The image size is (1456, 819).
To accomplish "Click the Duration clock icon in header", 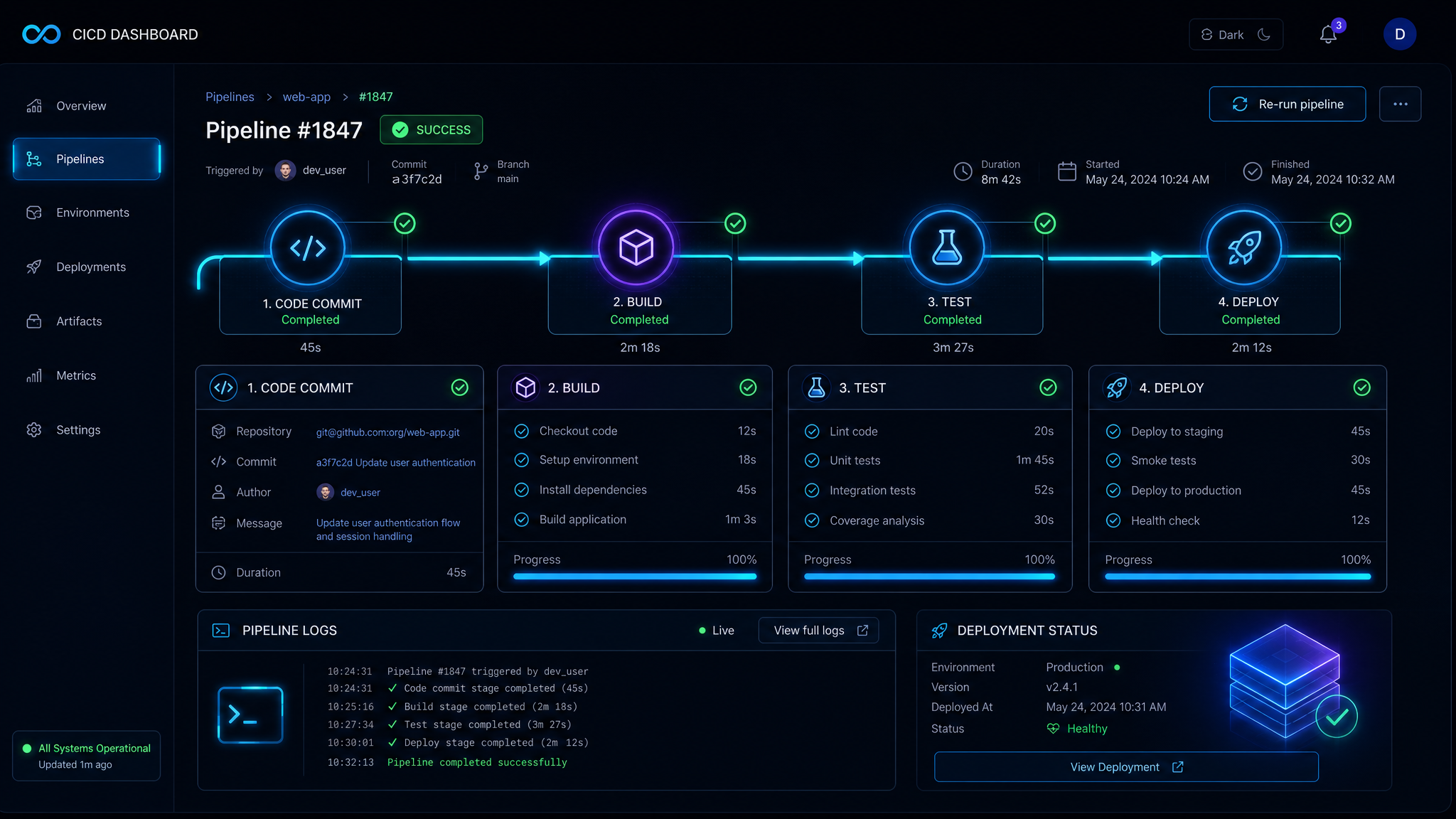I will point(963,171).
